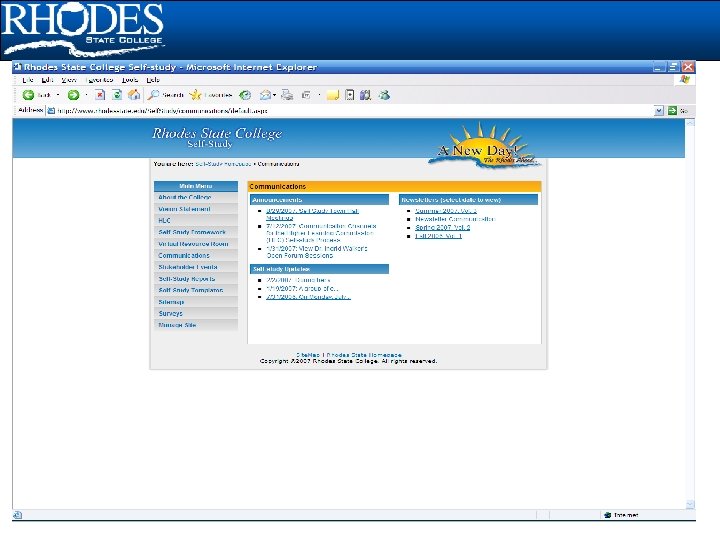720x540 pixels.
Task: Open the Forward button history dropdown arrow
Action: pyautogui.click(x=86, y=95)
